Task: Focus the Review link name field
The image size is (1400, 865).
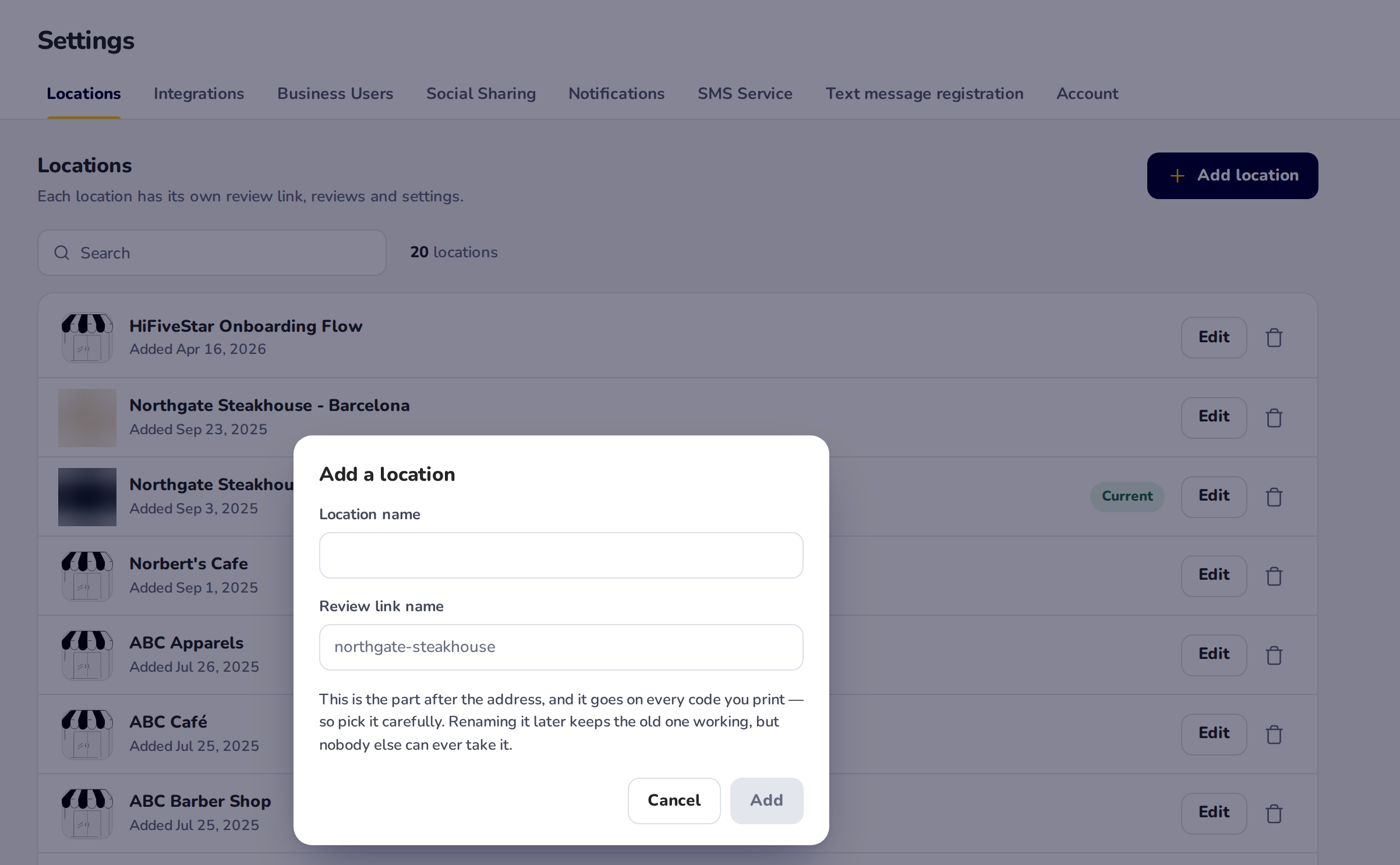Action: [561, 647]
